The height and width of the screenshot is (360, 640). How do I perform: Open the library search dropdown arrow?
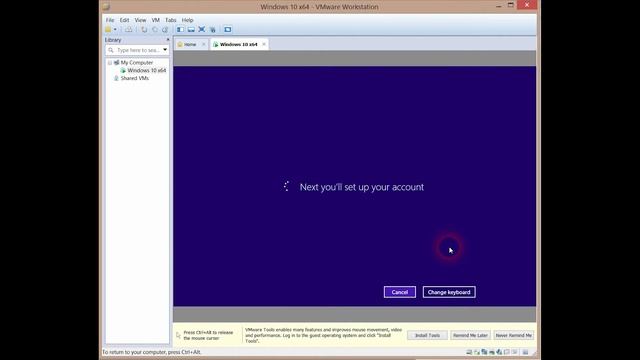165,50
